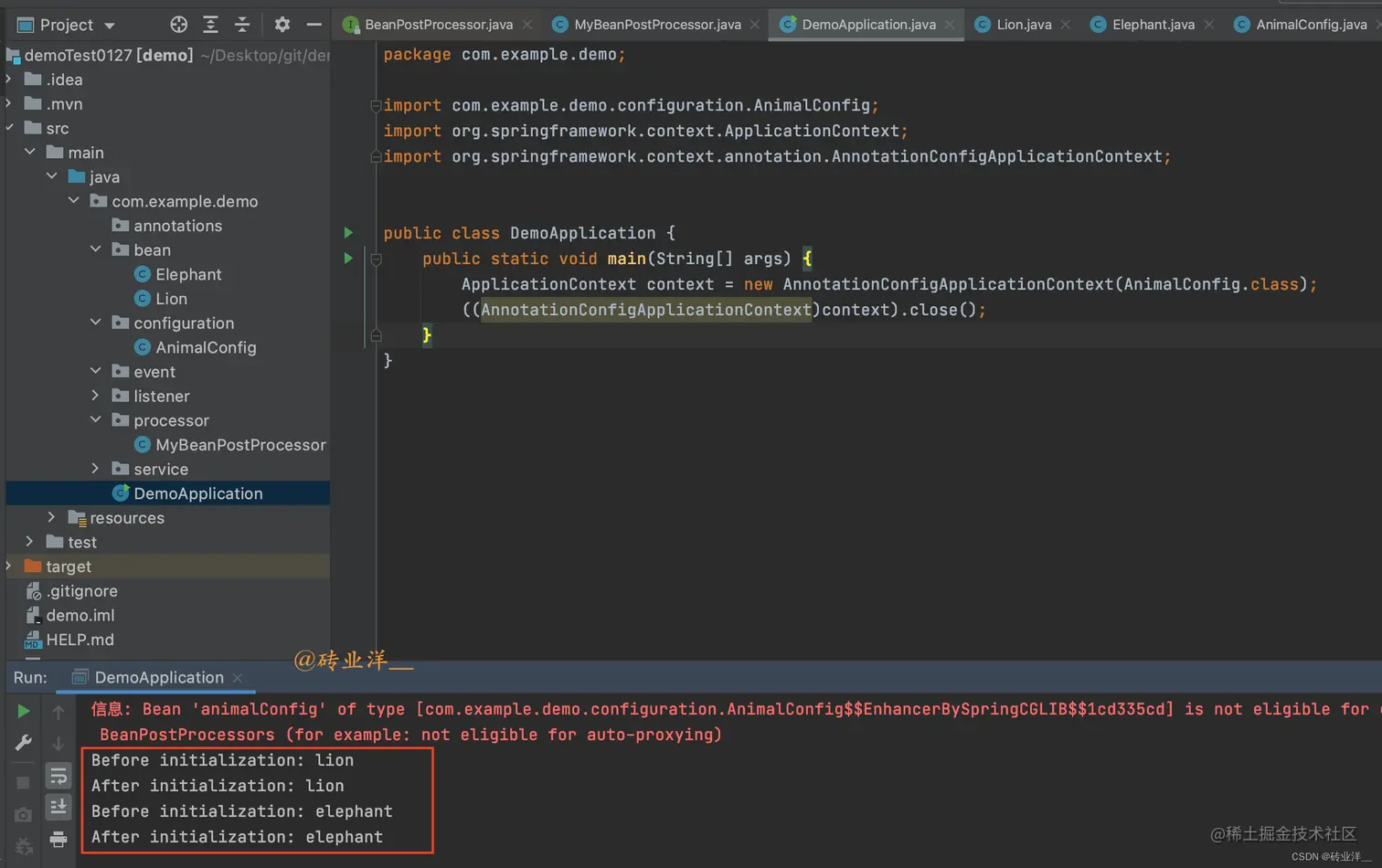The image size is (1382, 868).
Task: Toggle Soft-Wrap in the Run console
Action: [58, 776]
